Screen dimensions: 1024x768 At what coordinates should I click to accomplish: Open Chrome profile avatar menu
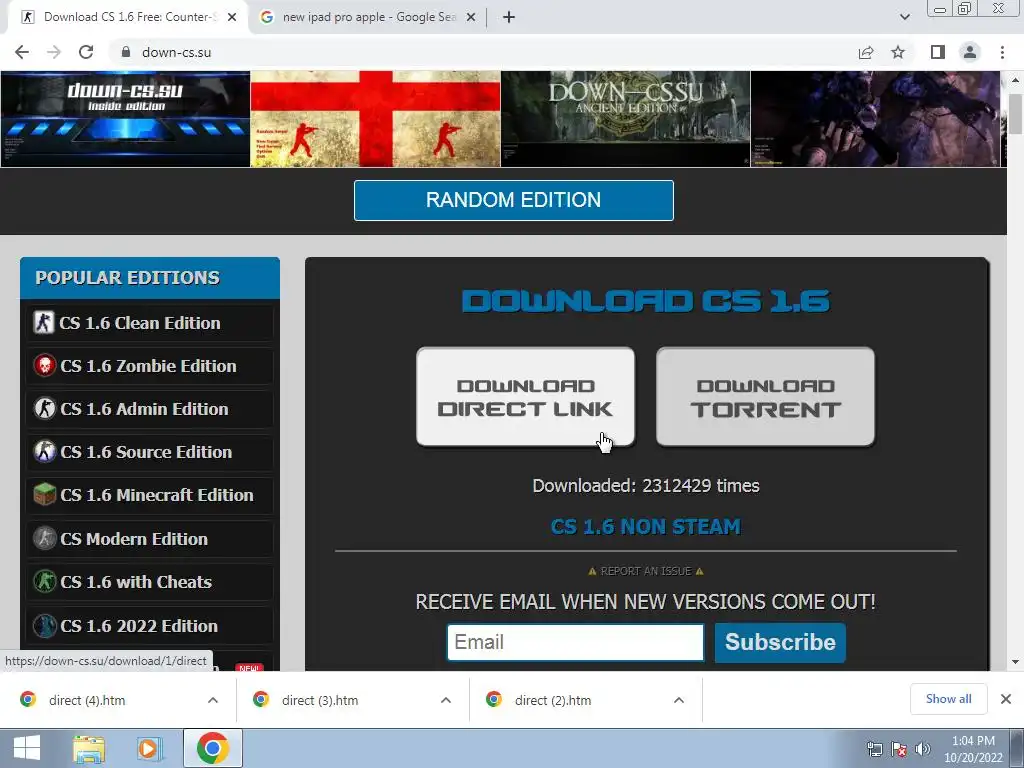click(x=970, y=52)
